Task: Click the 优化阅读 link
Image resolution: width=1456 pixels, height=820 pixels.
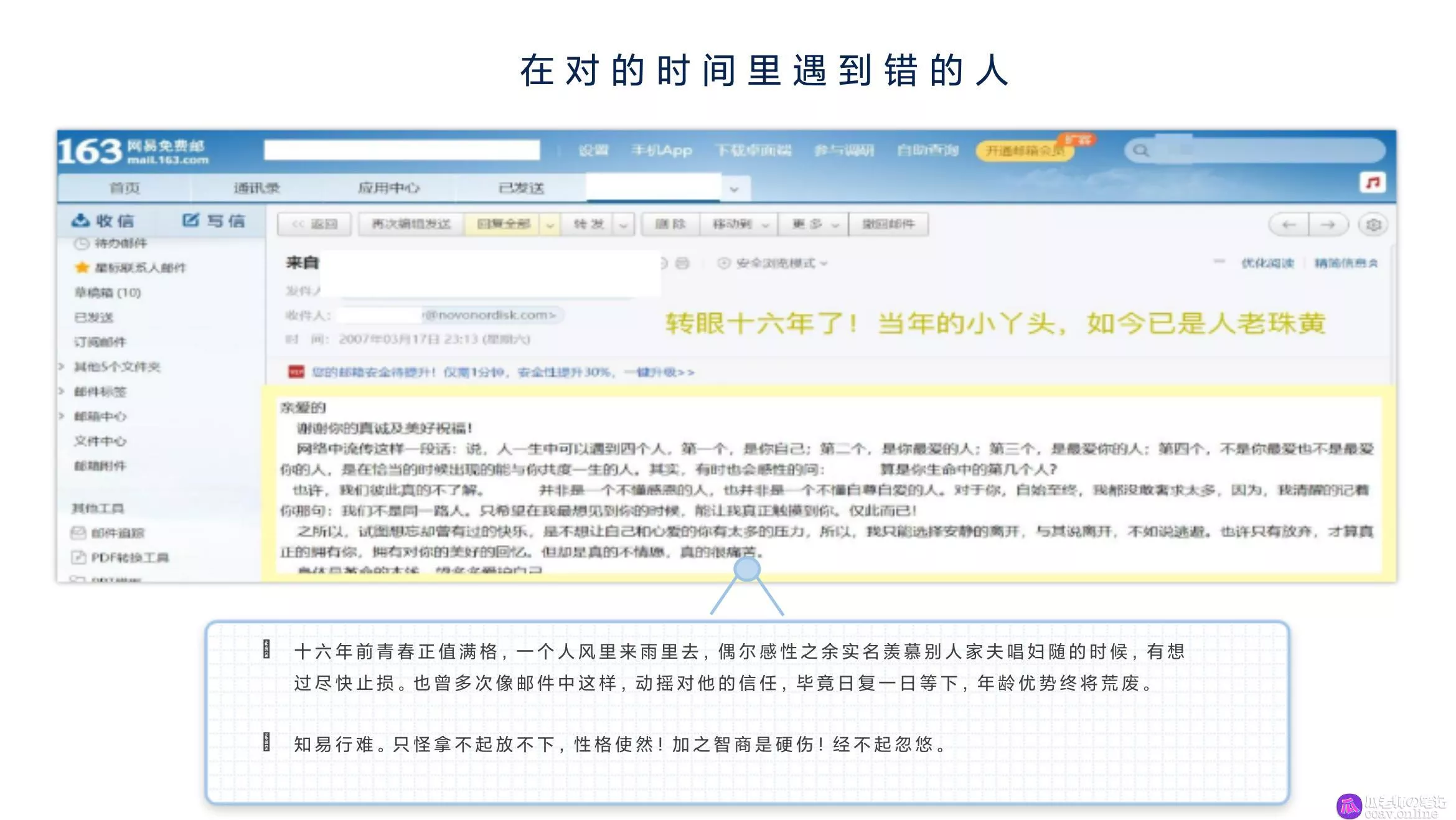Action: click(x=1267, y=263)
